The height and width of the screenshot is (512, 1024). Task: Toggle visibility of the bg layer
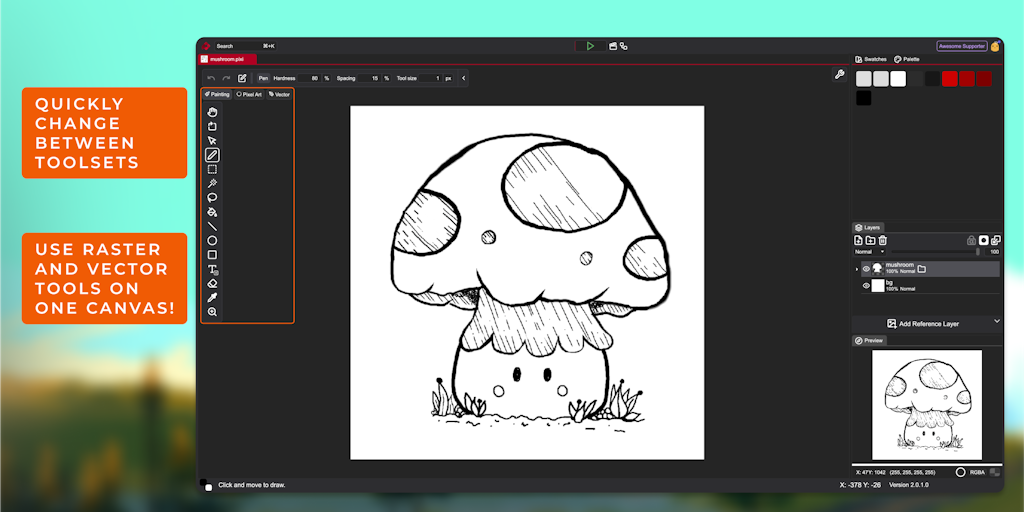point(866,286)
